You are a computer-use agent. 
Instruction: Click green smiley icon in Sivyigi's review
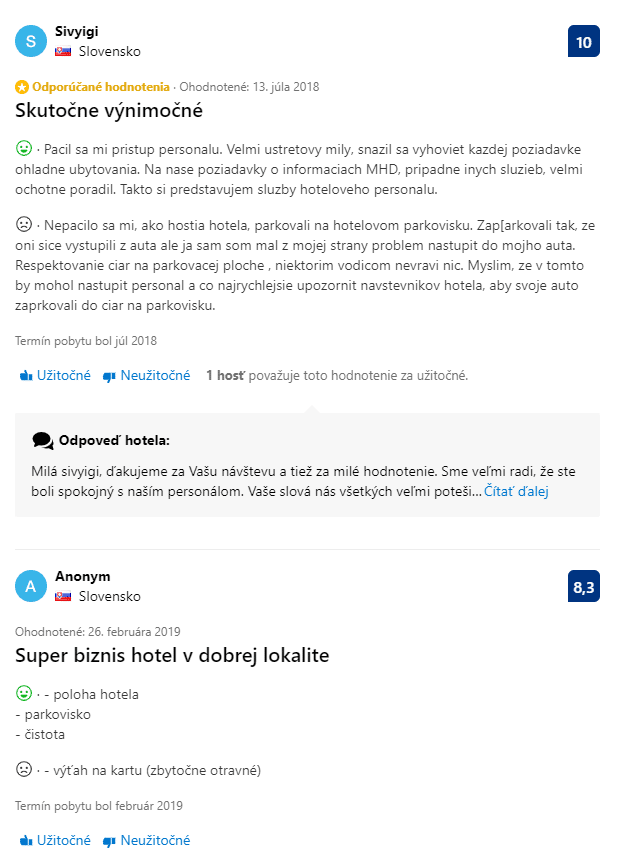pyautogui.click(x=24, y=148)
